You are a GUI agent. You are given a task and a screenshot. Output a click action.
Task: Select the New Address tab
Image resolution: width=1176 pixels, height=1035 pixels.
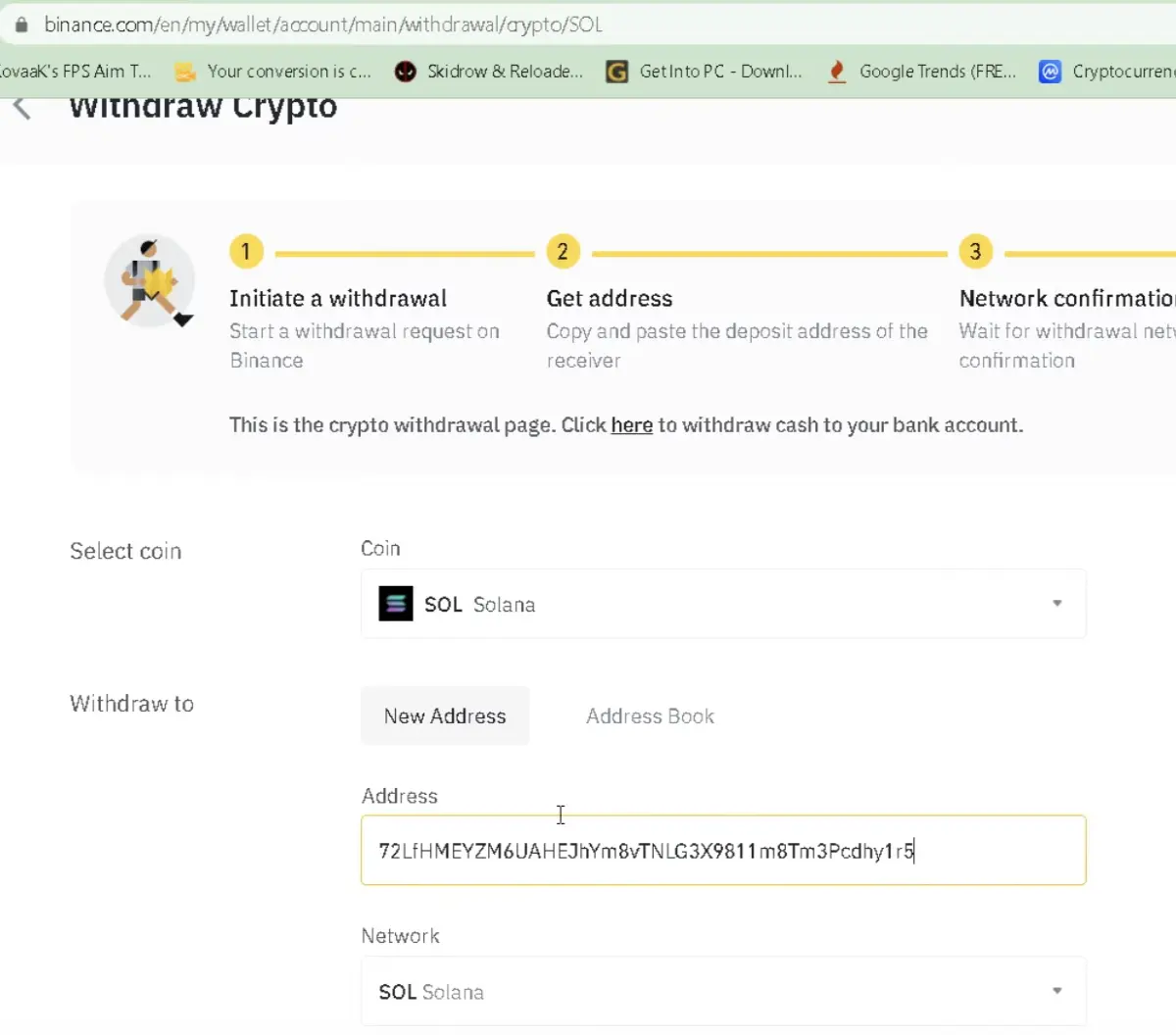click(445, 716)
